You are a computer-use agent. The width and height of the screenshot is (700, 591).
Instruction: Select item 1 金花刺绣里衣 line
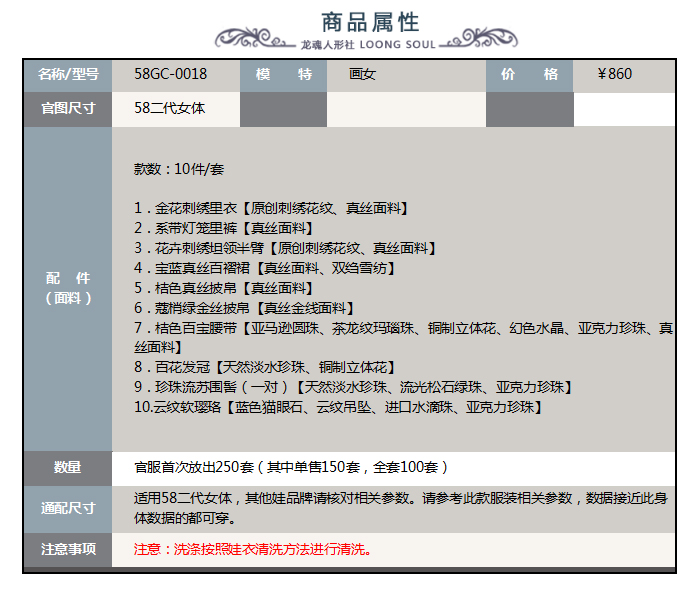[271, 209]
